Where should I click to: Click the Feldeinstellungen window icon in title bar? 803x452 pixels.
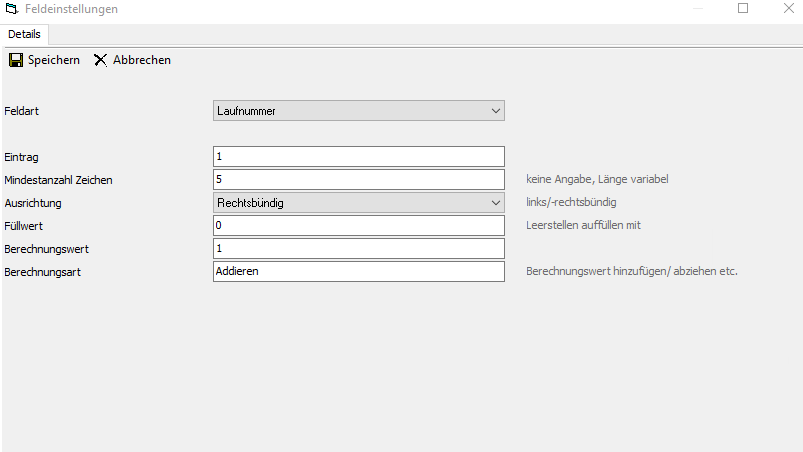(x=11, y=9)
